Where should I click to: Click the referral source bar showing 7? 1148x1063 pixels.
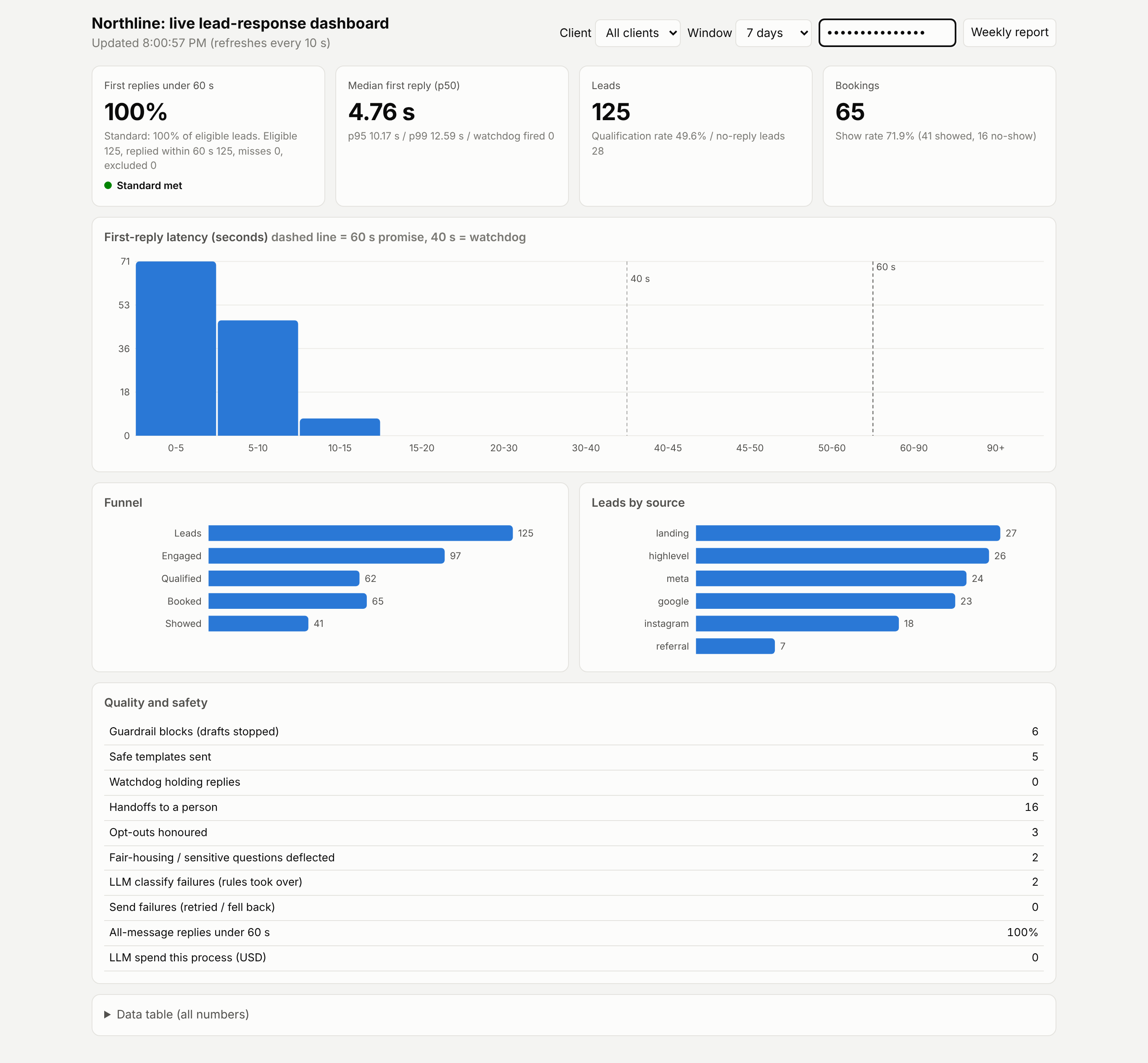pos(735,646)
